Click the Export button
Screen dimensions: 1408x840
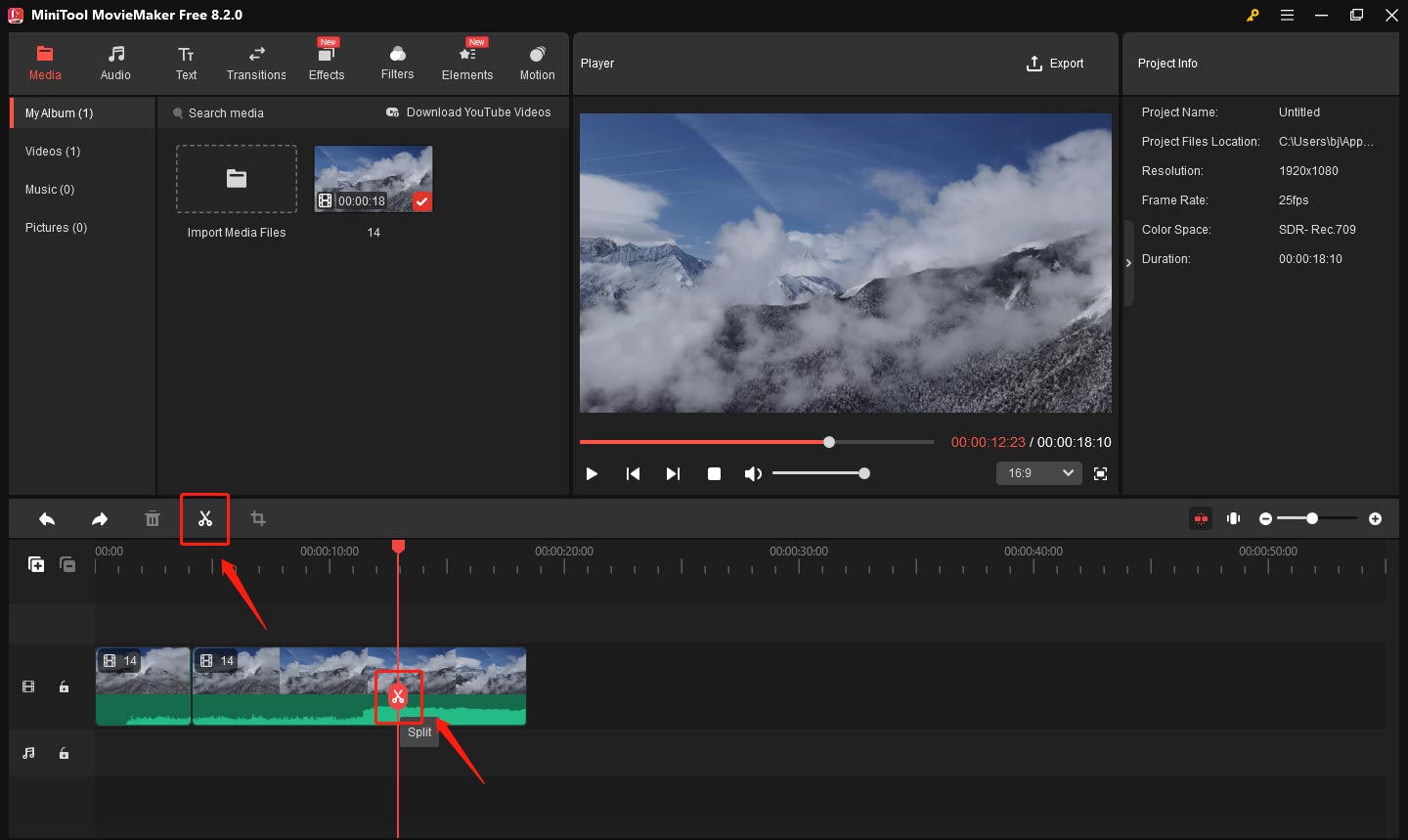pyautogui.click(x=1055, y=64)
